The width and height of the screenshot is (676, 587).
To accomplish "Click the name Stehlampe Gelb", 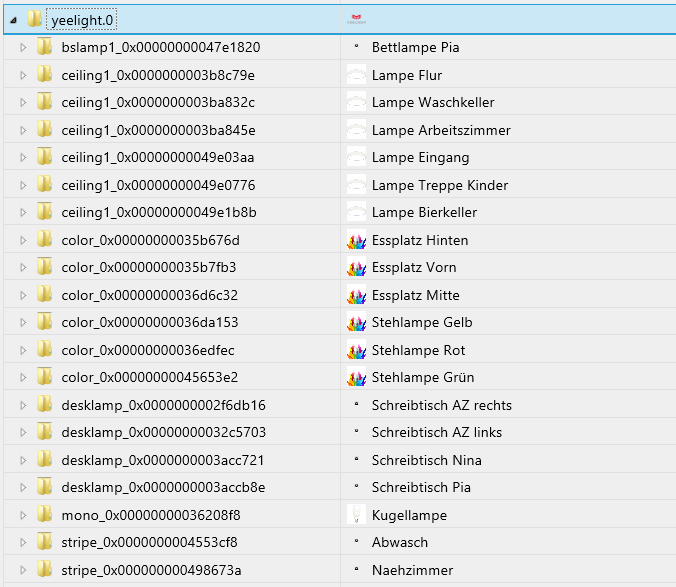I will pos(422,323).
